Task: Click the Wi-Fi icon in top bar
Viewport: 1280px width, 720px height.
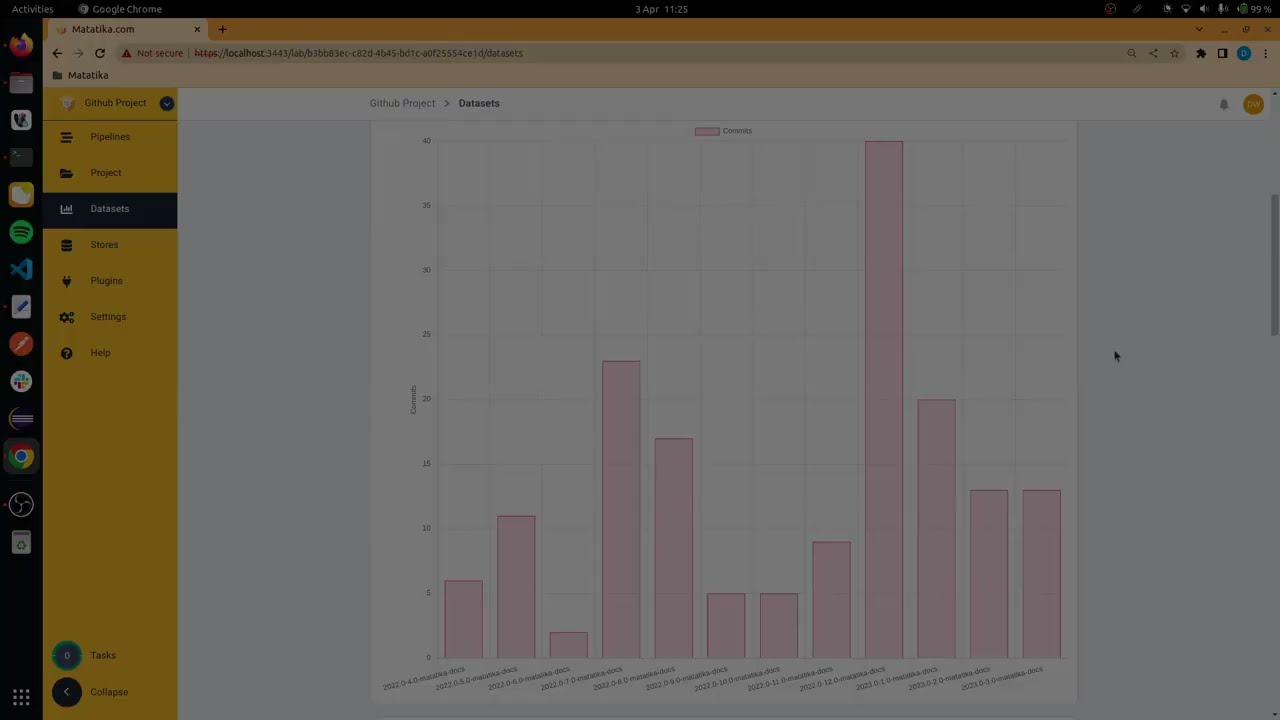Action: (x=1186, y=9)
